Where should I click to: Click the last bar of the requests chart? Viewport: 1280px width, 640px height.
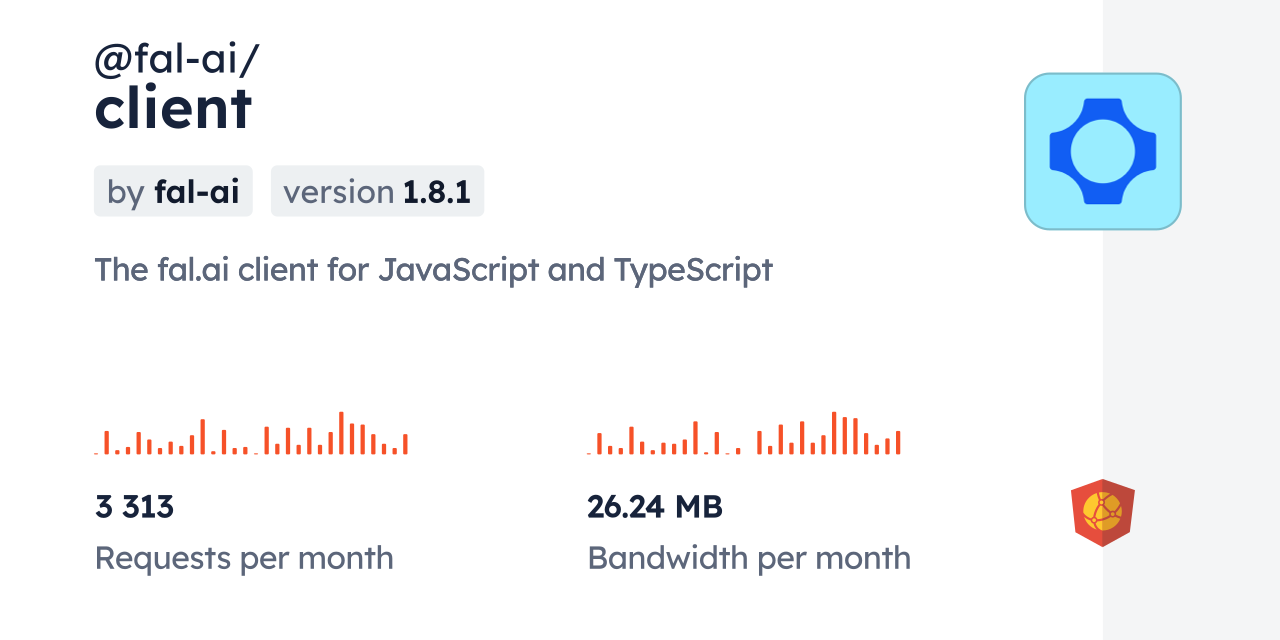click(x=405, y=444)
